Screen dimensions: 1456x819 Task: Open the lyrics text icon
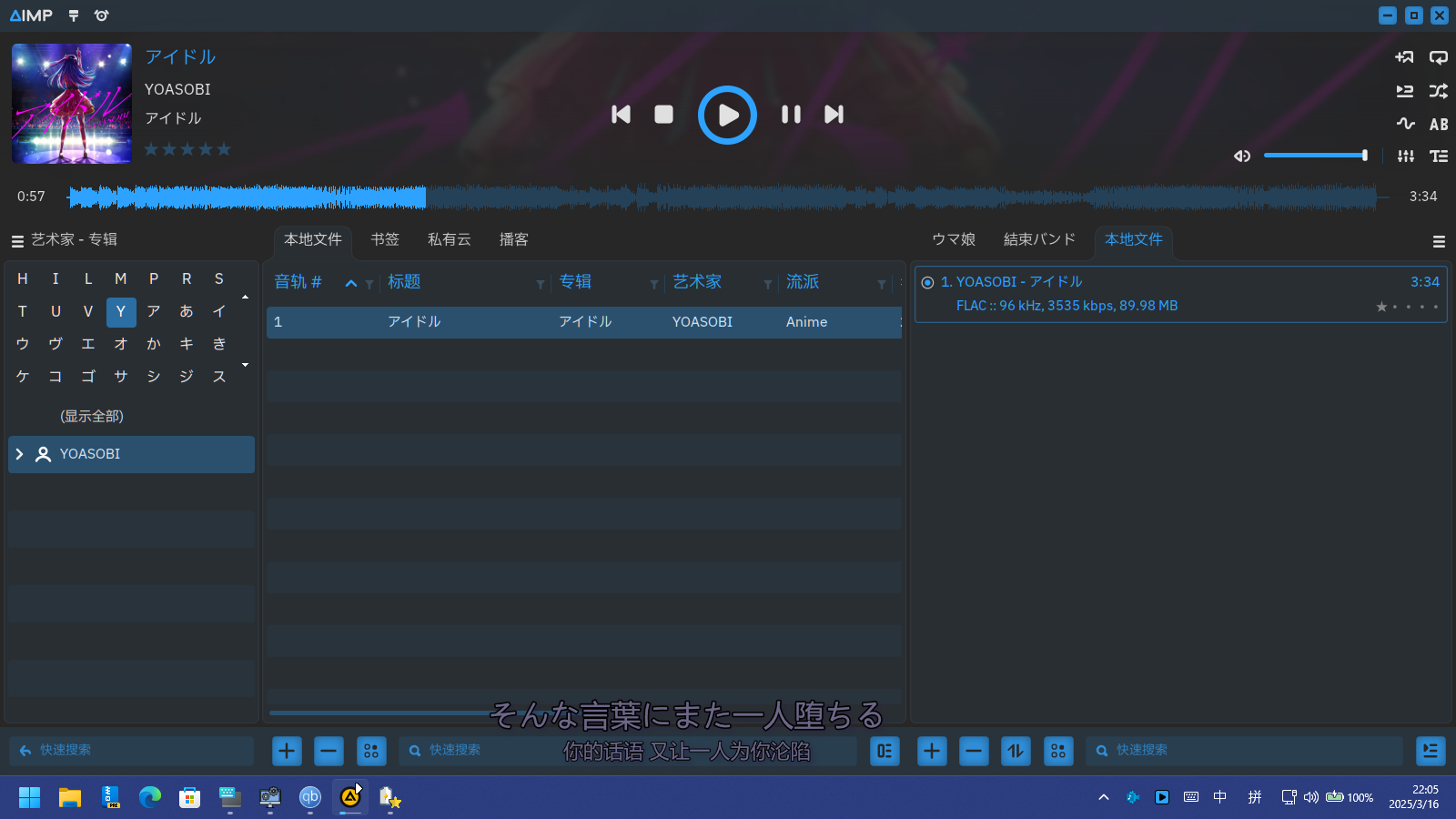[1439, 157]
